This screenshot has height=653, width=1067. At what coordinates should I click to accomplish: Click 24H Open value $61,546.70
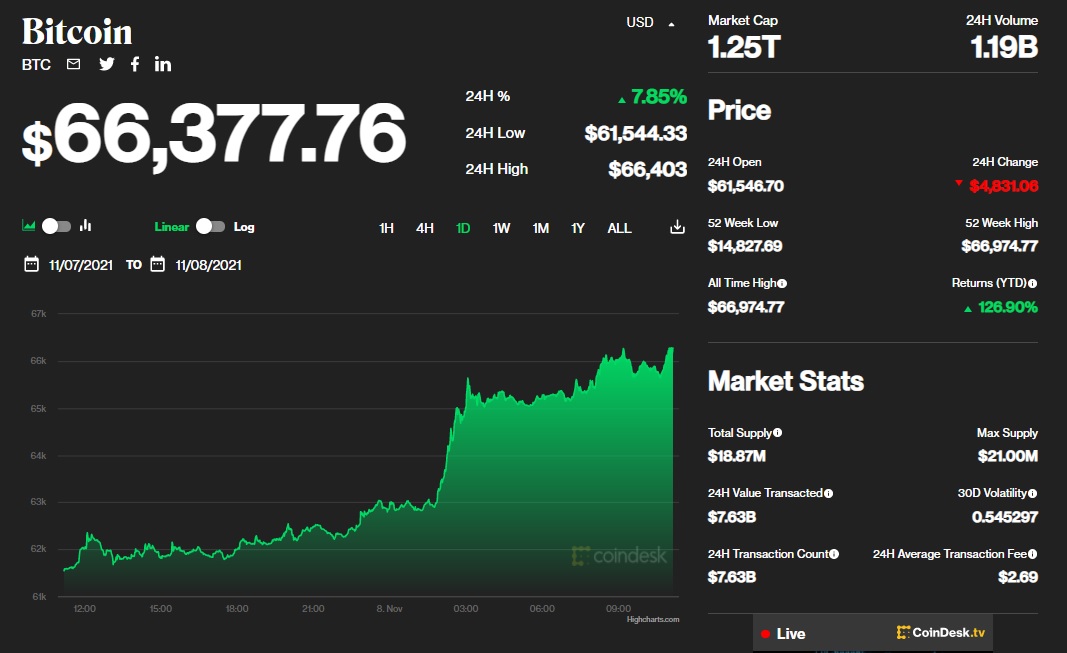coord(746,186)
